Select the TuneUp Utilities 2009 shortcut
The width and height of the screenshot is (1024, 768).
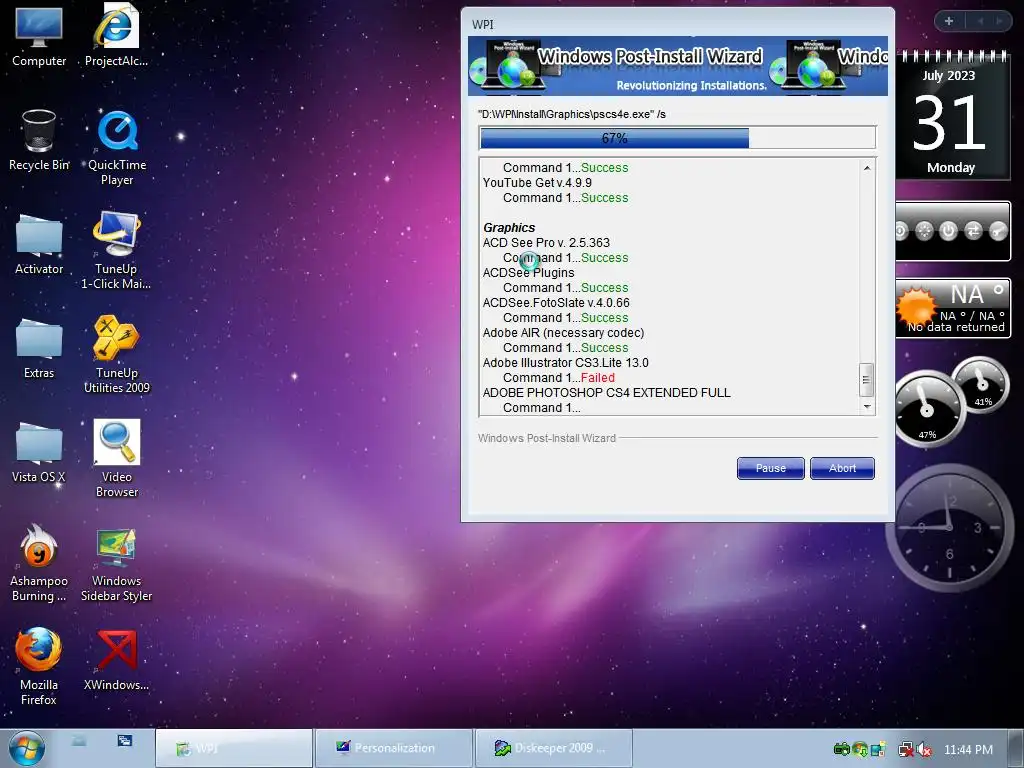pyautogui.click(x=116, y=355)
